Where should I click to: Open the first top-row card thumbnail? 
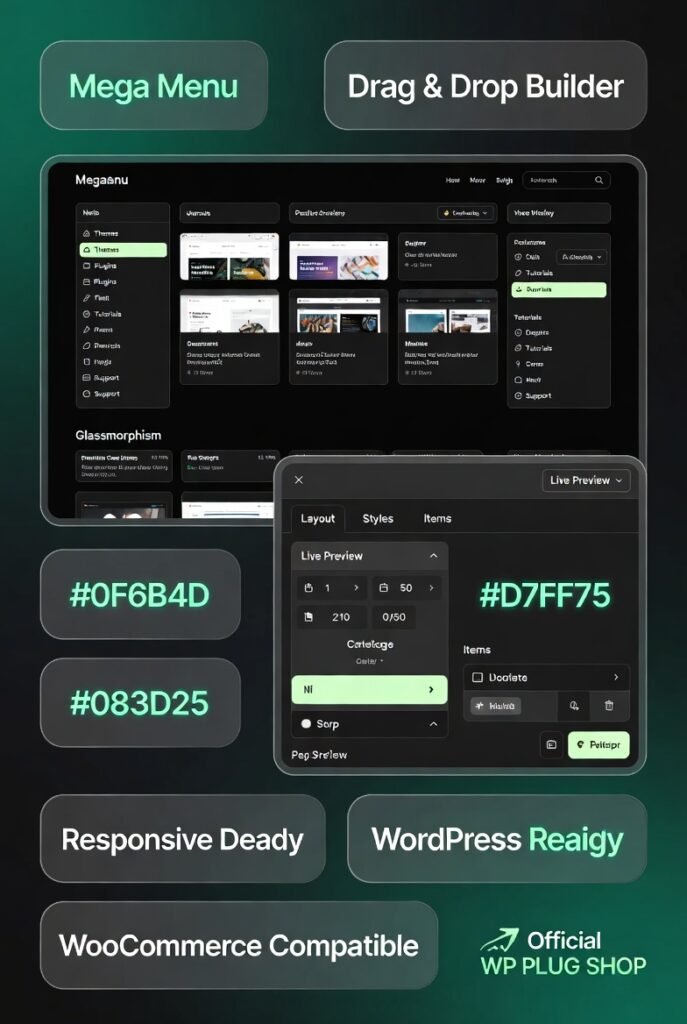229,257
